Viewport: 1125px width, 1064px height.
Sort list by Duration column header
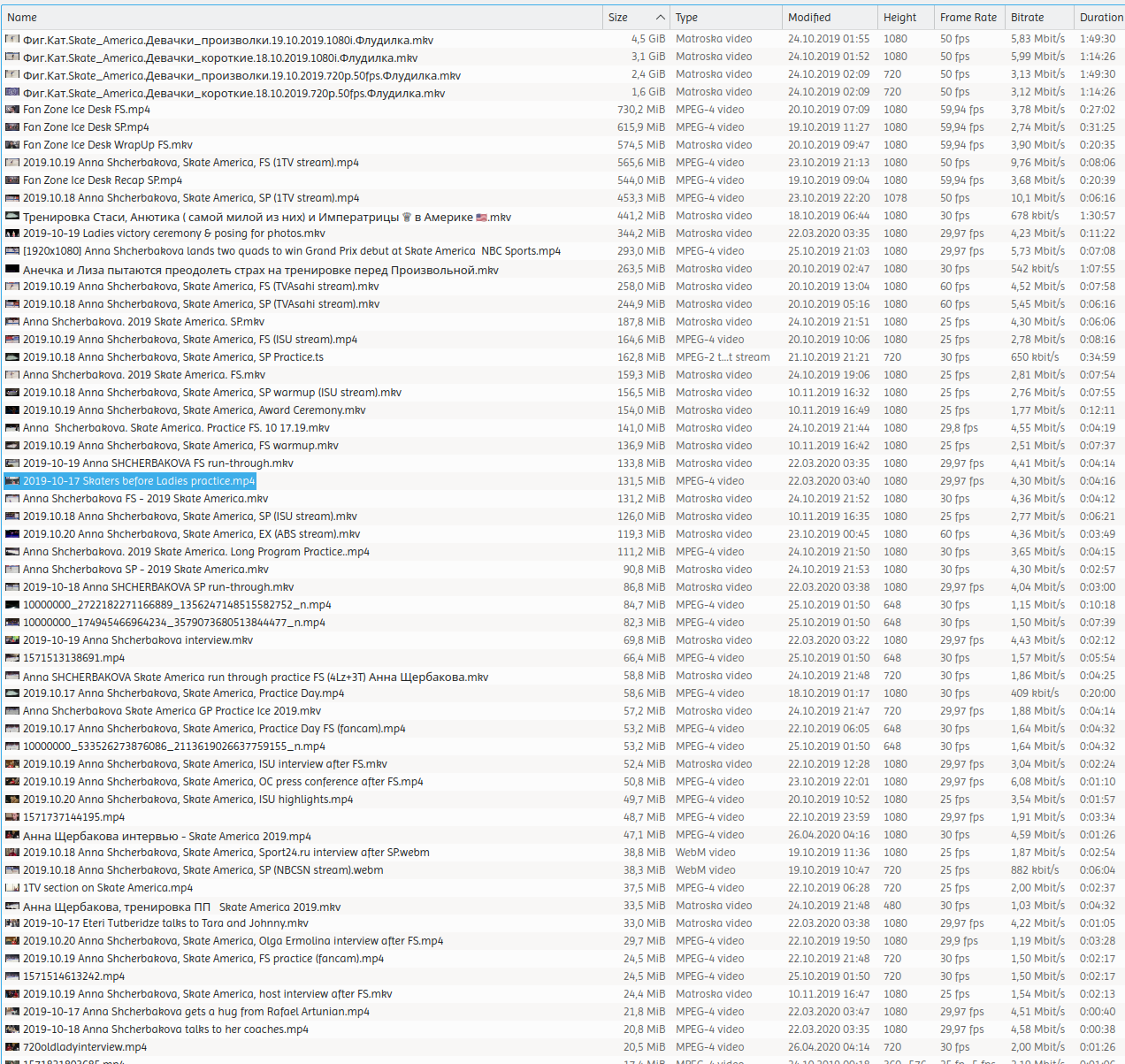click(1100, 18)
